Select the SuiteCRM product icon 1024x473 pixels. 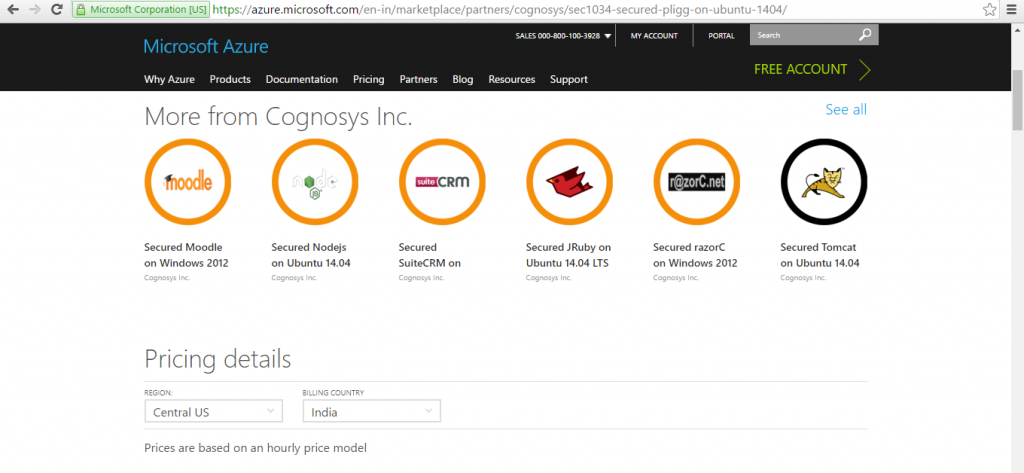coord(442,181)
